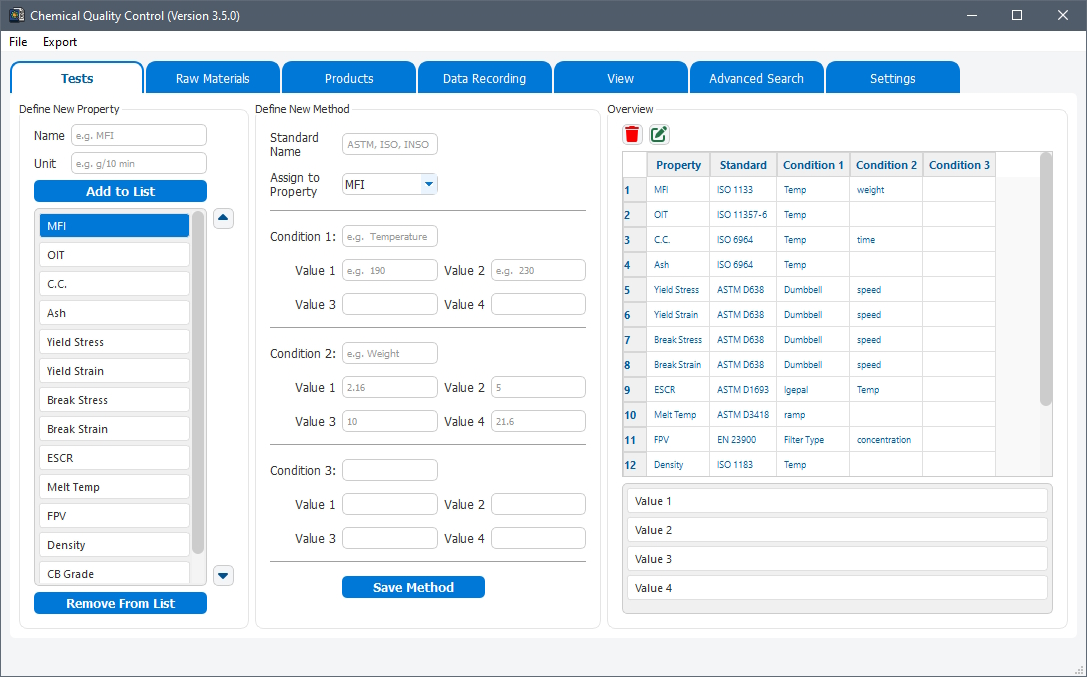Click the Add to List button
The height and width of the screenshot is (677, 1087).
(120, 190)
